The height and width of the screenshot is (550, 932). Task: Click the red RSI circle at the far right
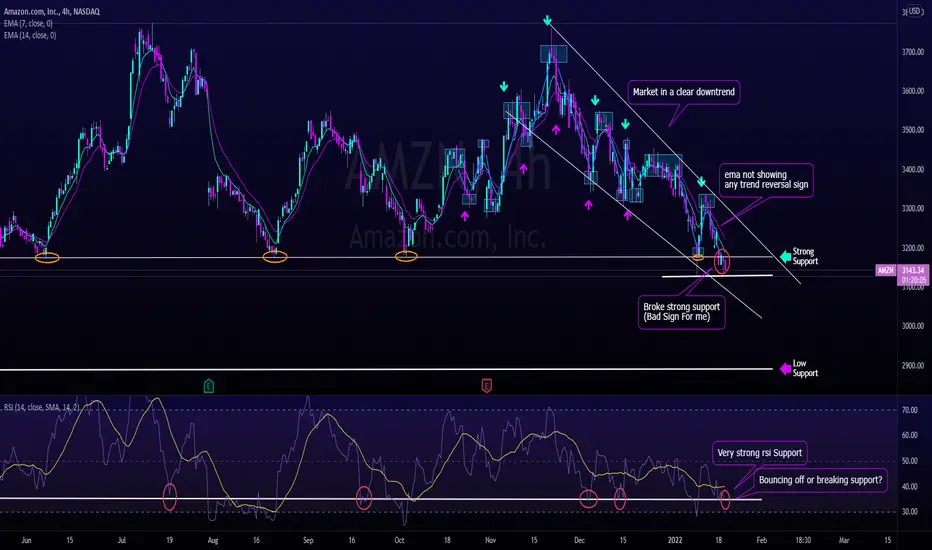pos(725,501)
